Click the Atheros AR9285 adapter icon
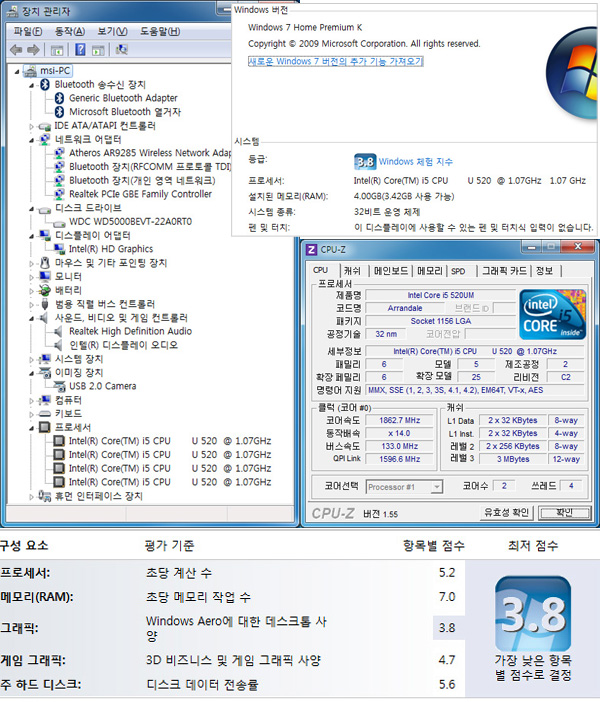The width and height of the screenshot is (600, 702). (59, 153)
